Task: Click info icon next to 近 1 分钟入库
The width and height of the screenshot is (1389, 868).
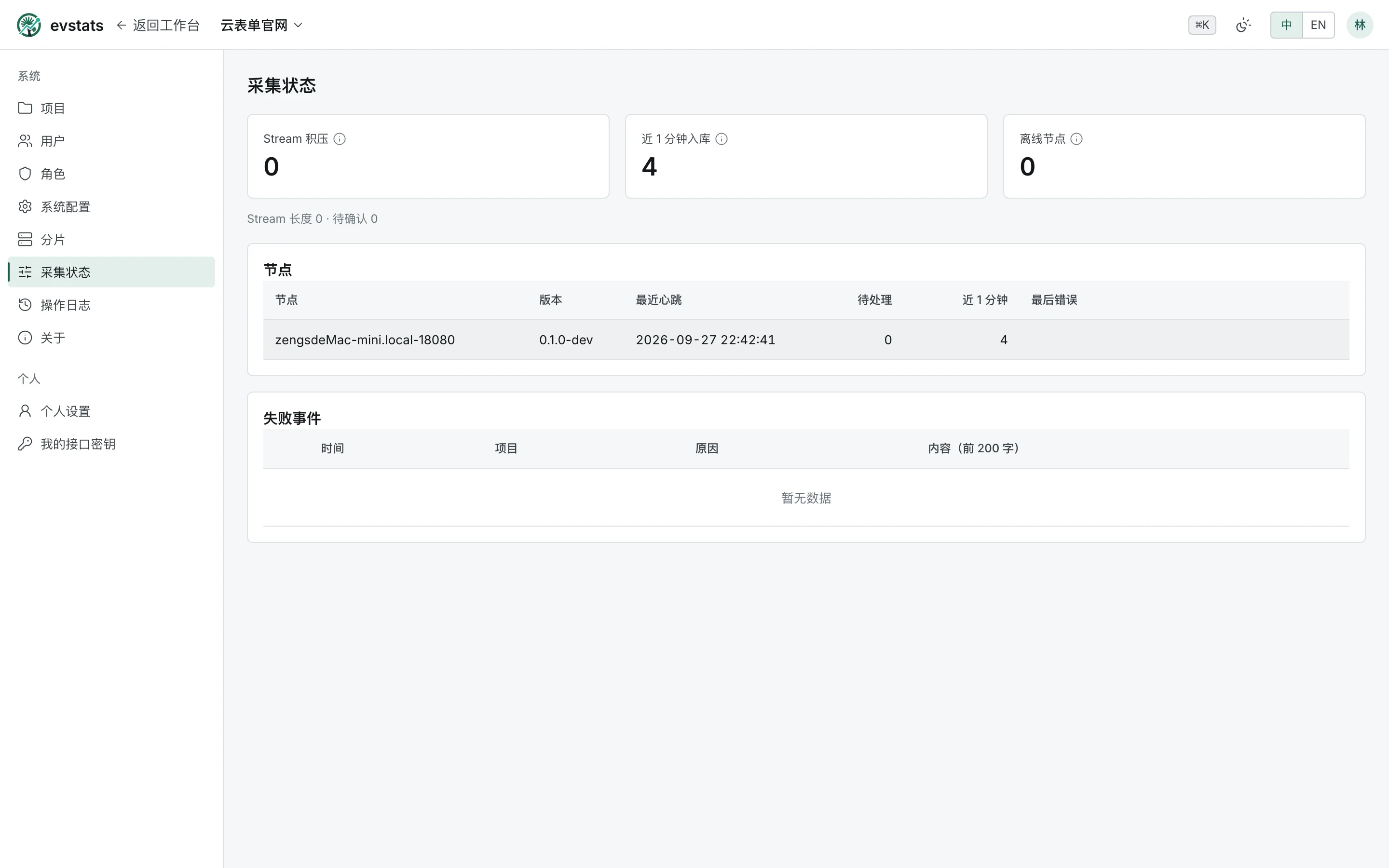Action: (x=722, y=139)
